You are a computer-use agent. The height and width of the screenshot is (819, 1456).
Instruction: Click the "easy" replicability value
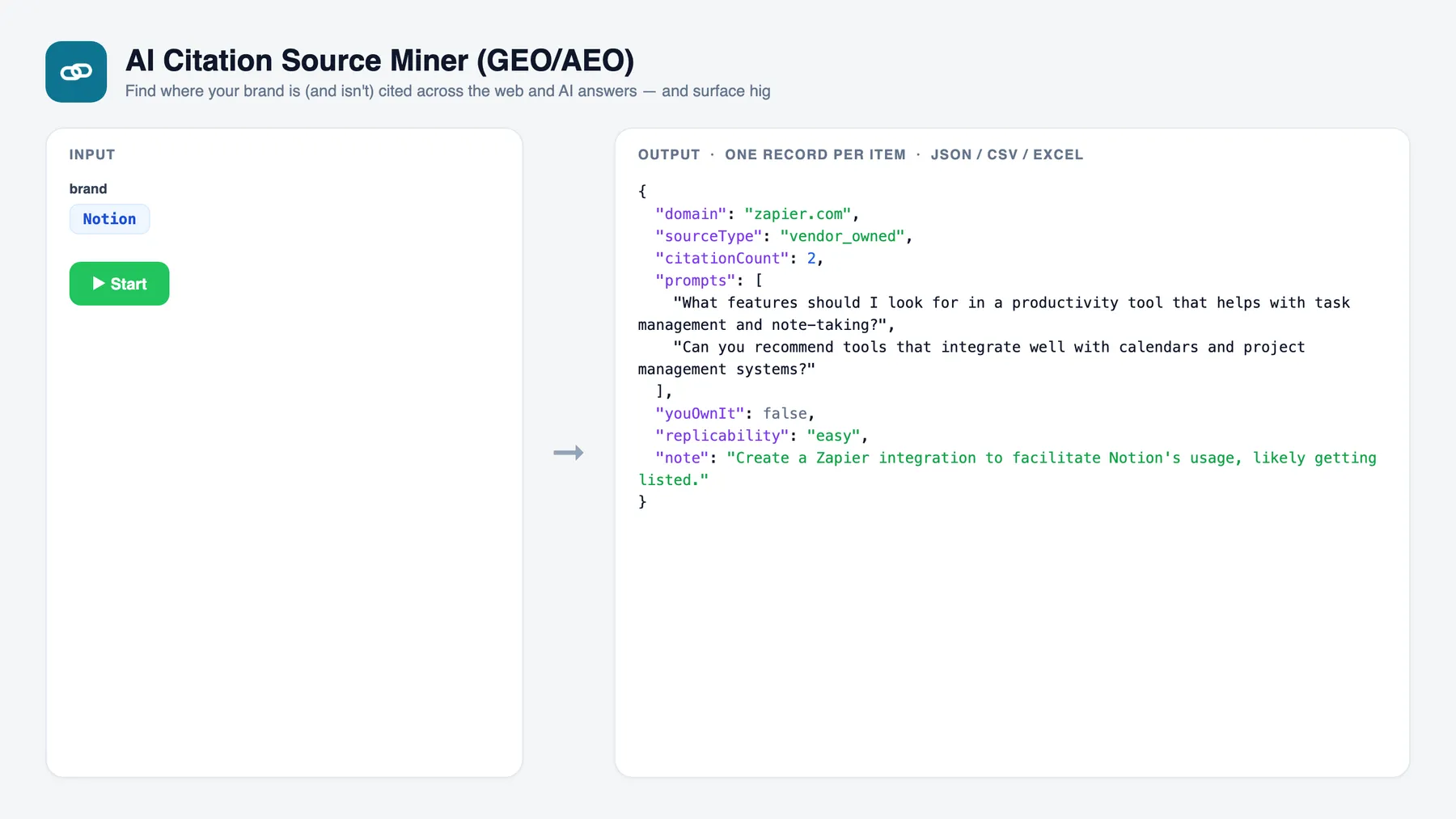(833, 436)
